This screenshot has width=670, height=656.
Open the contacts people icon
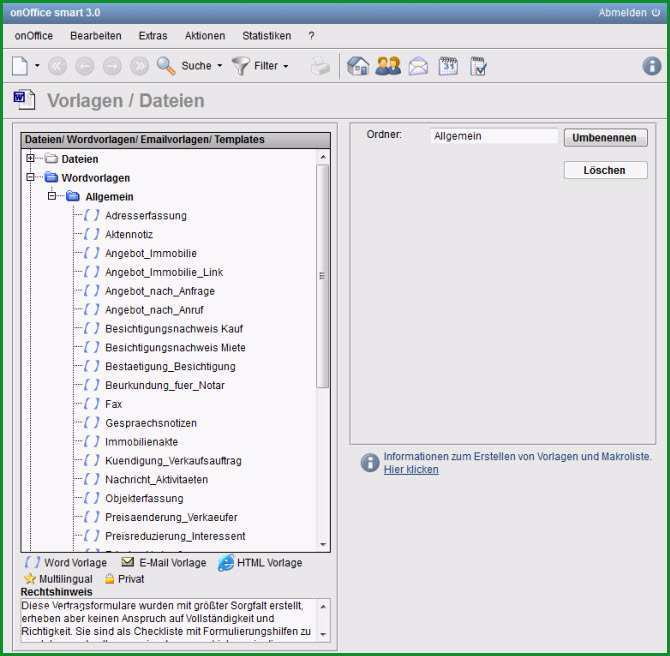(x=388, y=66)
